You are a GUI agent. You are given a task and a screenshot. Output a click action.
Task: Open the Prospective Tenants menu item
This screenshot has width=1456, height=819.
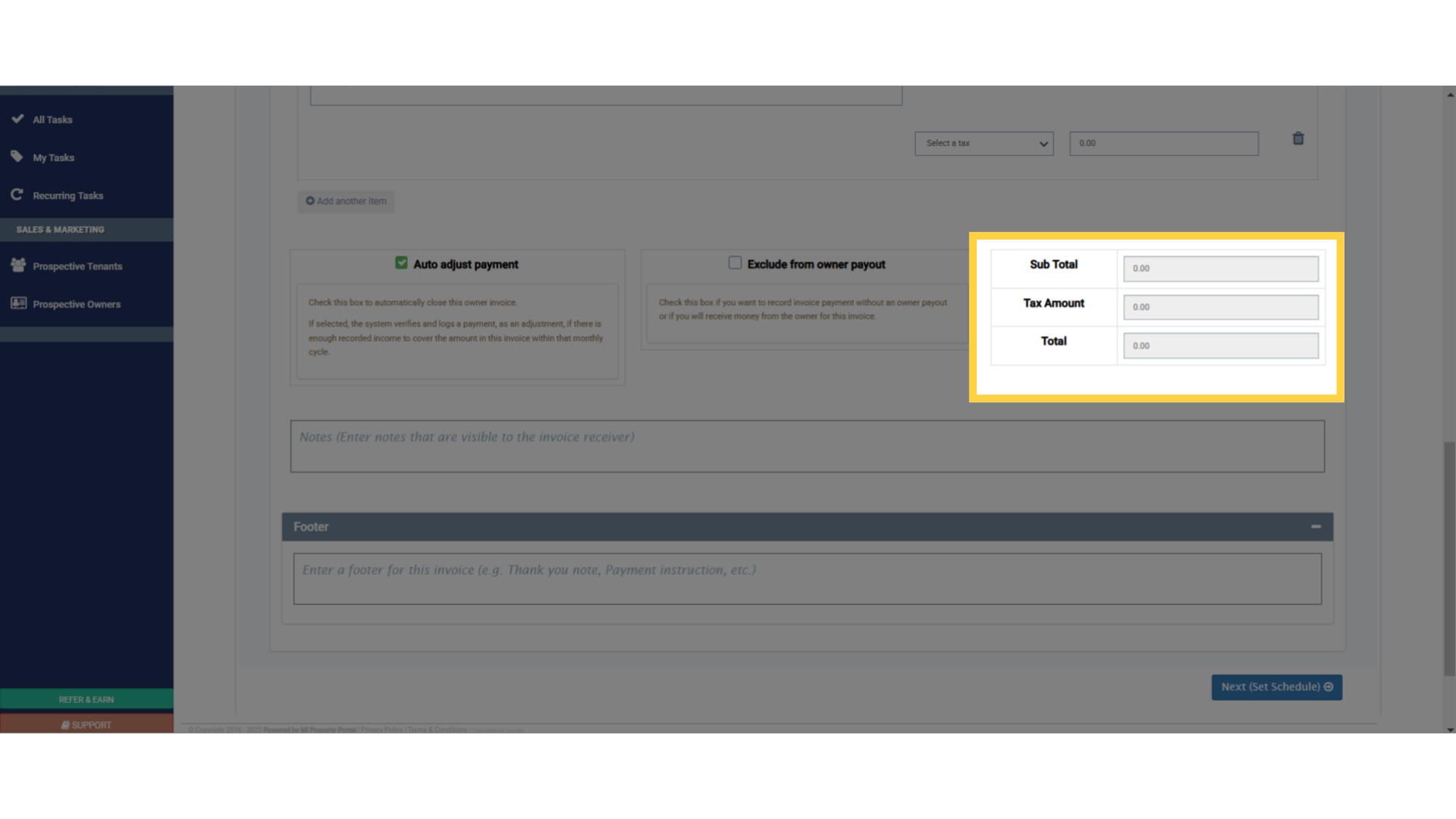(x=77, y=266)
